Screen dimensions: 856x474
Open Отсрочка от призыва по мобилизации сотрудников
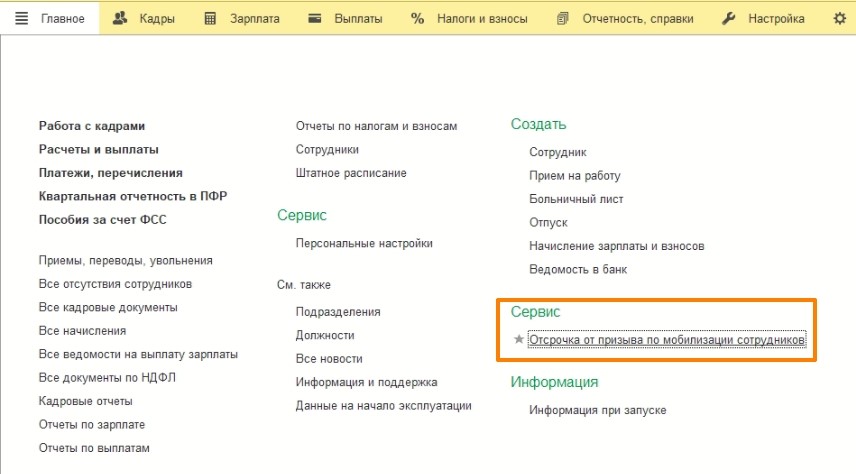click(x=667, y=340)
